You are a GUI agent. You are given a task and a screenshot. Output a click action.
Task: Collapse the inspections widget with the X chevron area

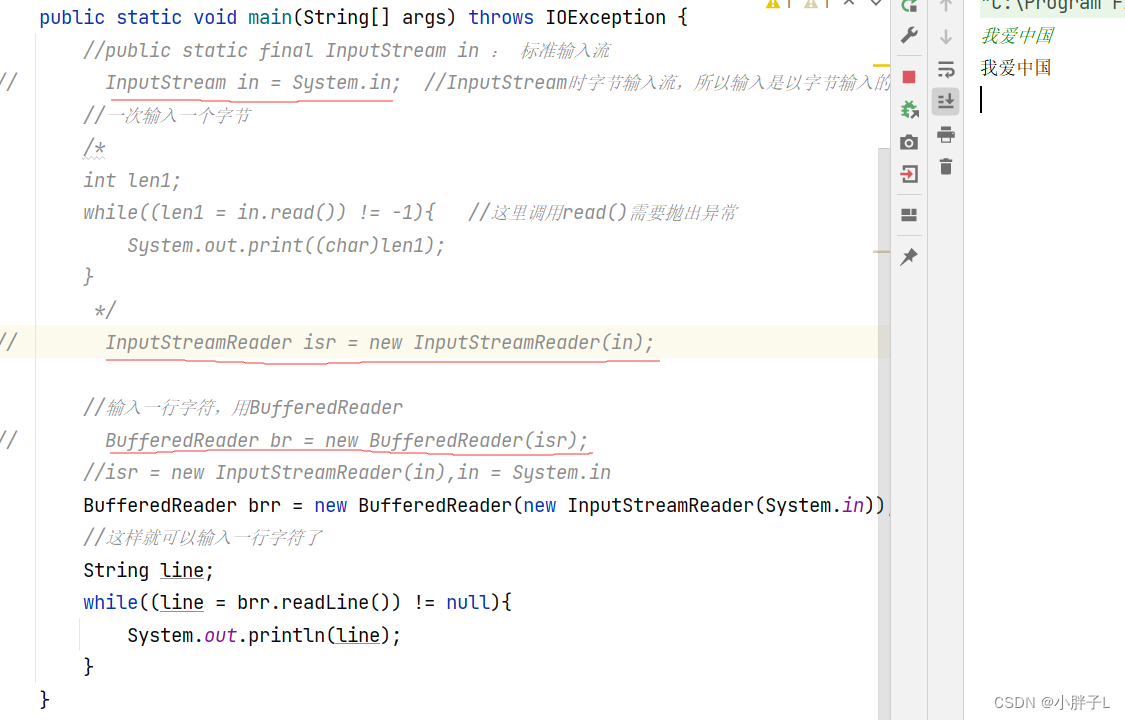coord(849,5)
